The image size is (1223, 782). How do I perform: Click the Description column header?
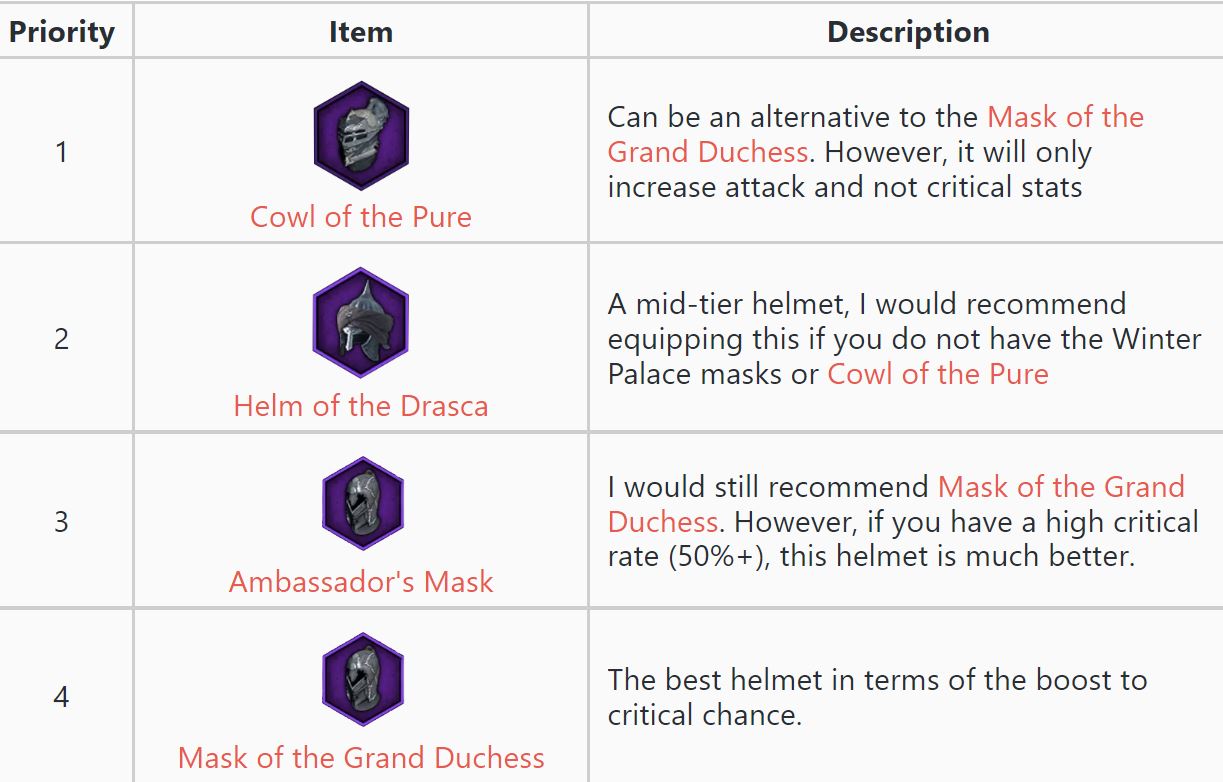pos(908,32)
